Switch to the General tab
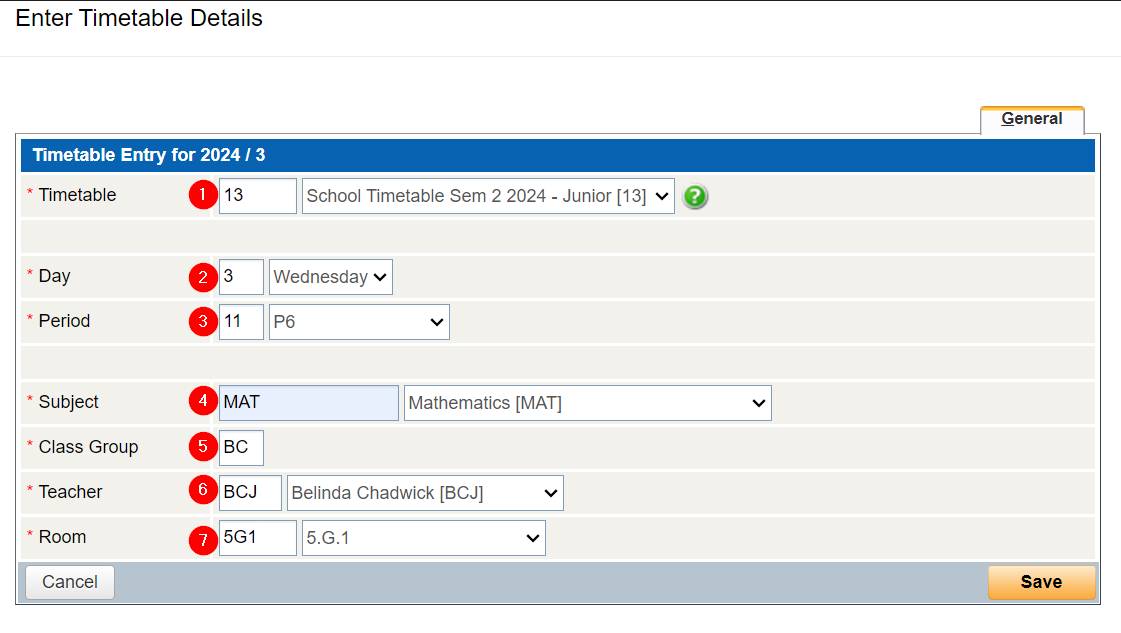Screen dimensions: 1121x633 (x=1032, y=119)
